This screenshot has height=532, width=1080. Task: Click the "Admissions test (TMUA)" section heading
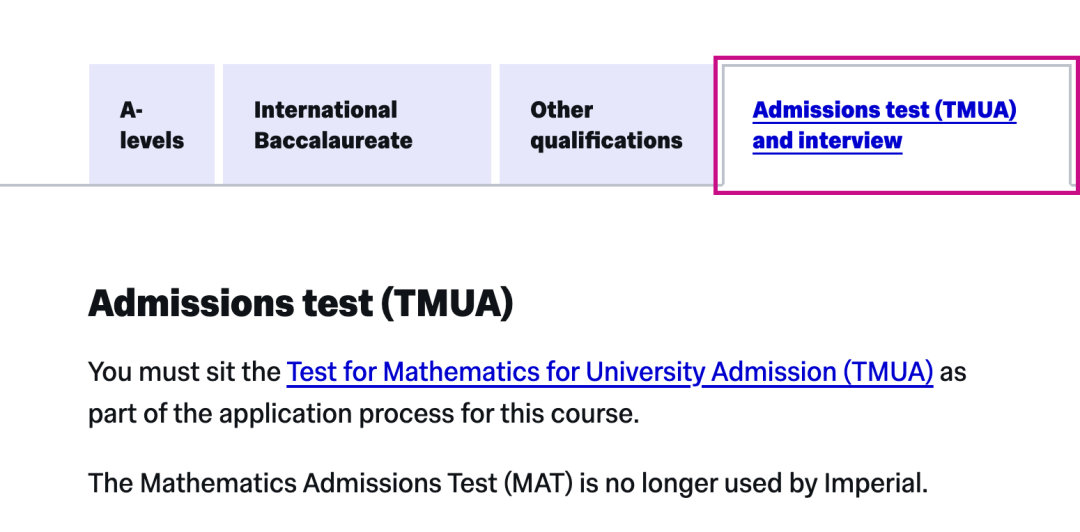pyautogui.click(x=301, y=302)
